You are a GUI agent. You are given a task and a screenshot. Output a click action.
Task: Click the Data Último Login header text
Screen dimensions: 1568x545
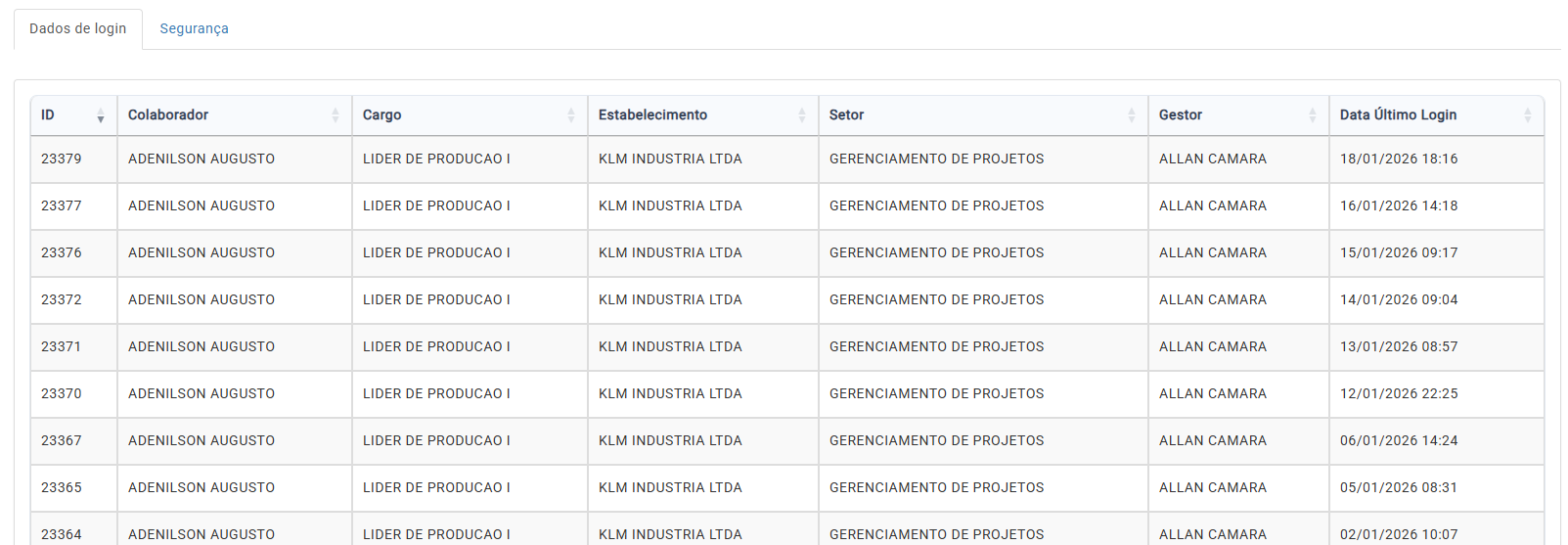[x=1398, y=114]
